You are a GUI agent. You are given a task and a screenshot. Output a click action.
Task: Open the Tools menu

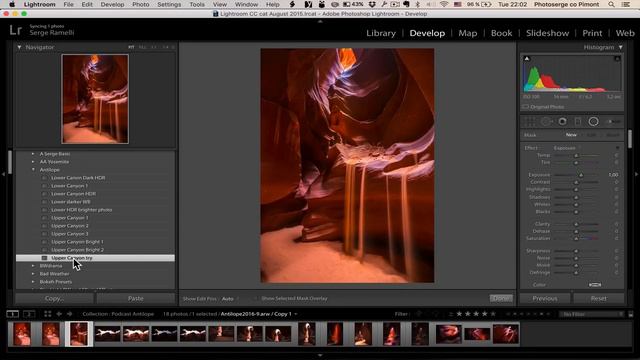197,4
